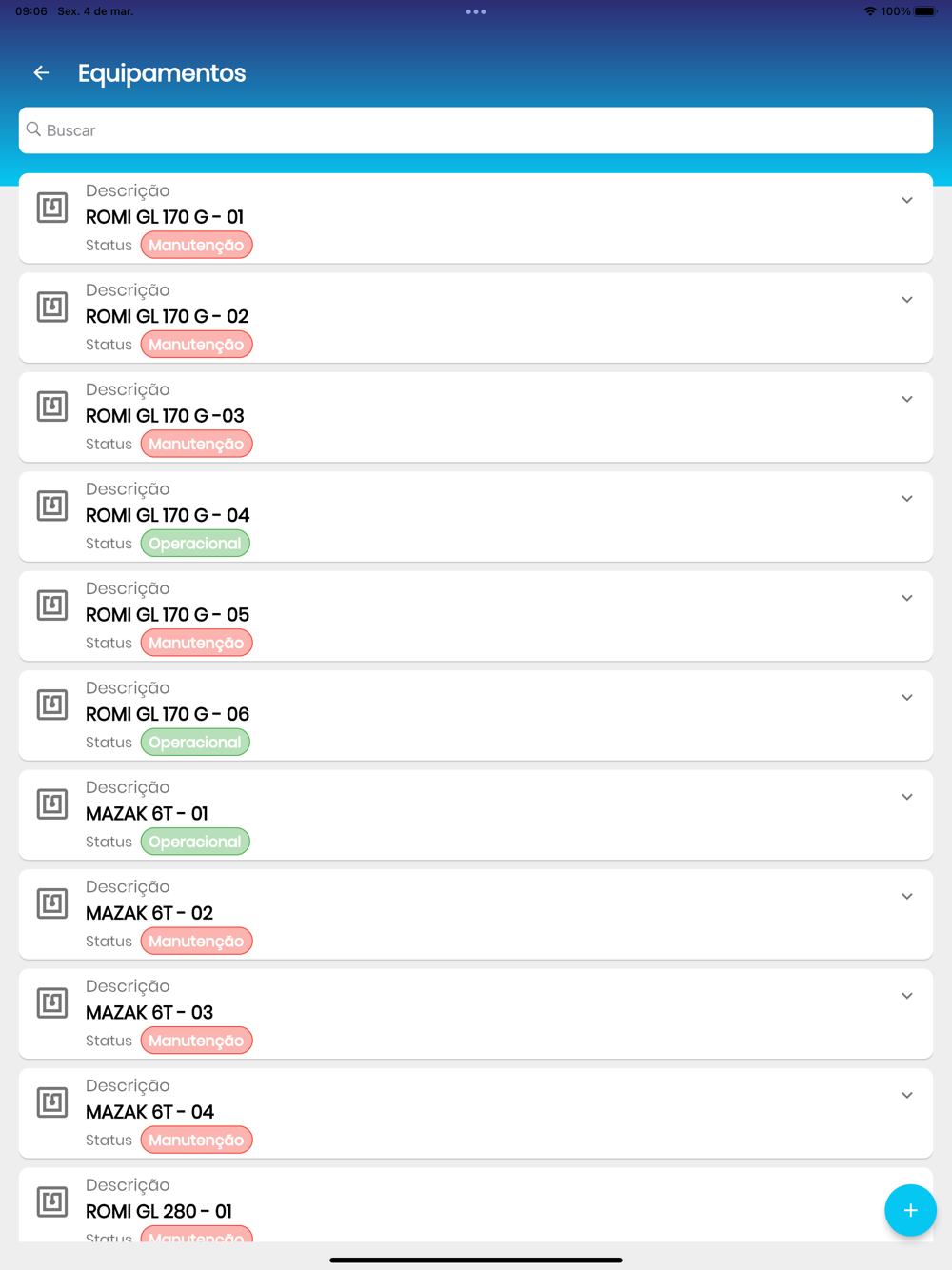
Task: Tap the tag icon beside MAZAK 6T - 03
Action: click(x=52, y=1002)
